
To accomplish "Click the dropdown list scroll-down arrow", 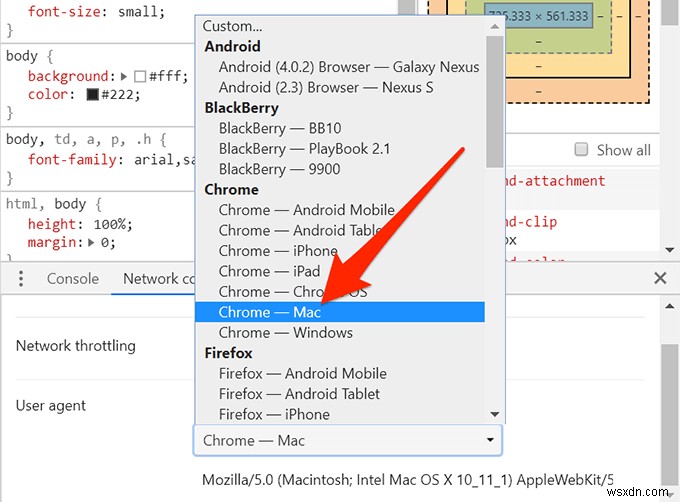I will (494, 414).
